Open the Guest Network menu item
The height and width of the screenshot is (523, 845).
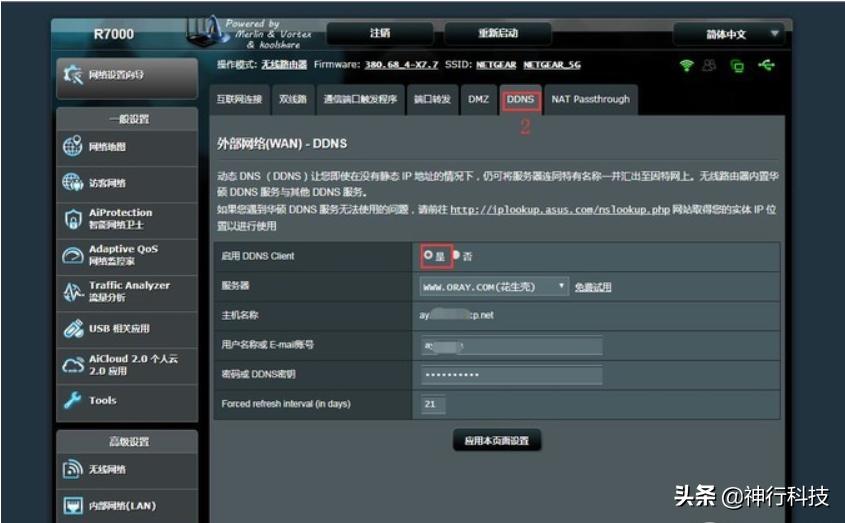127,183
